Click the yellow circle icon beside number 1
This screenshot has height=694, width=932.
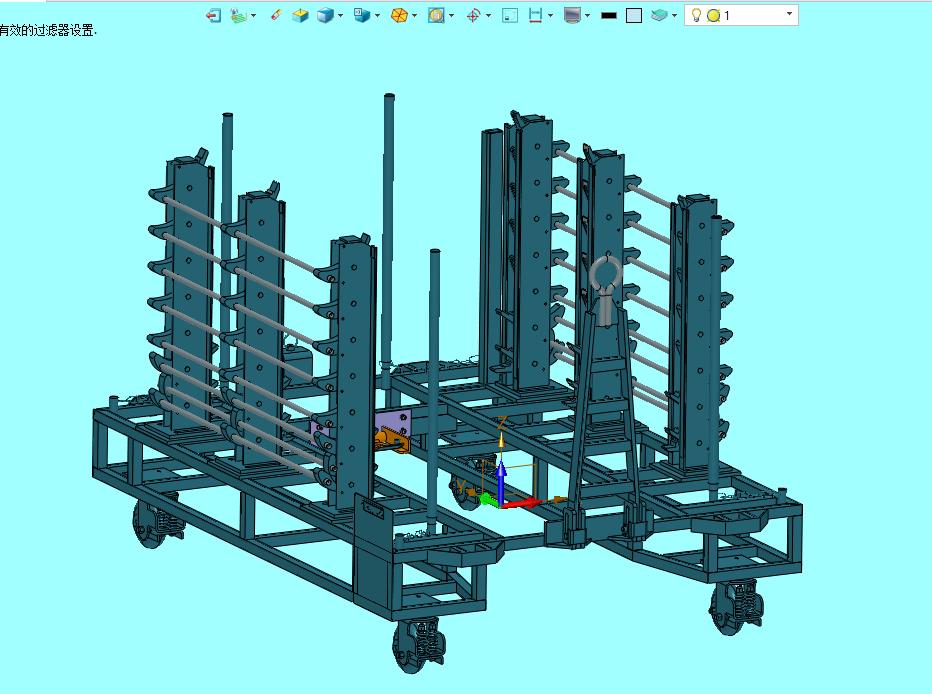[713, 16]
